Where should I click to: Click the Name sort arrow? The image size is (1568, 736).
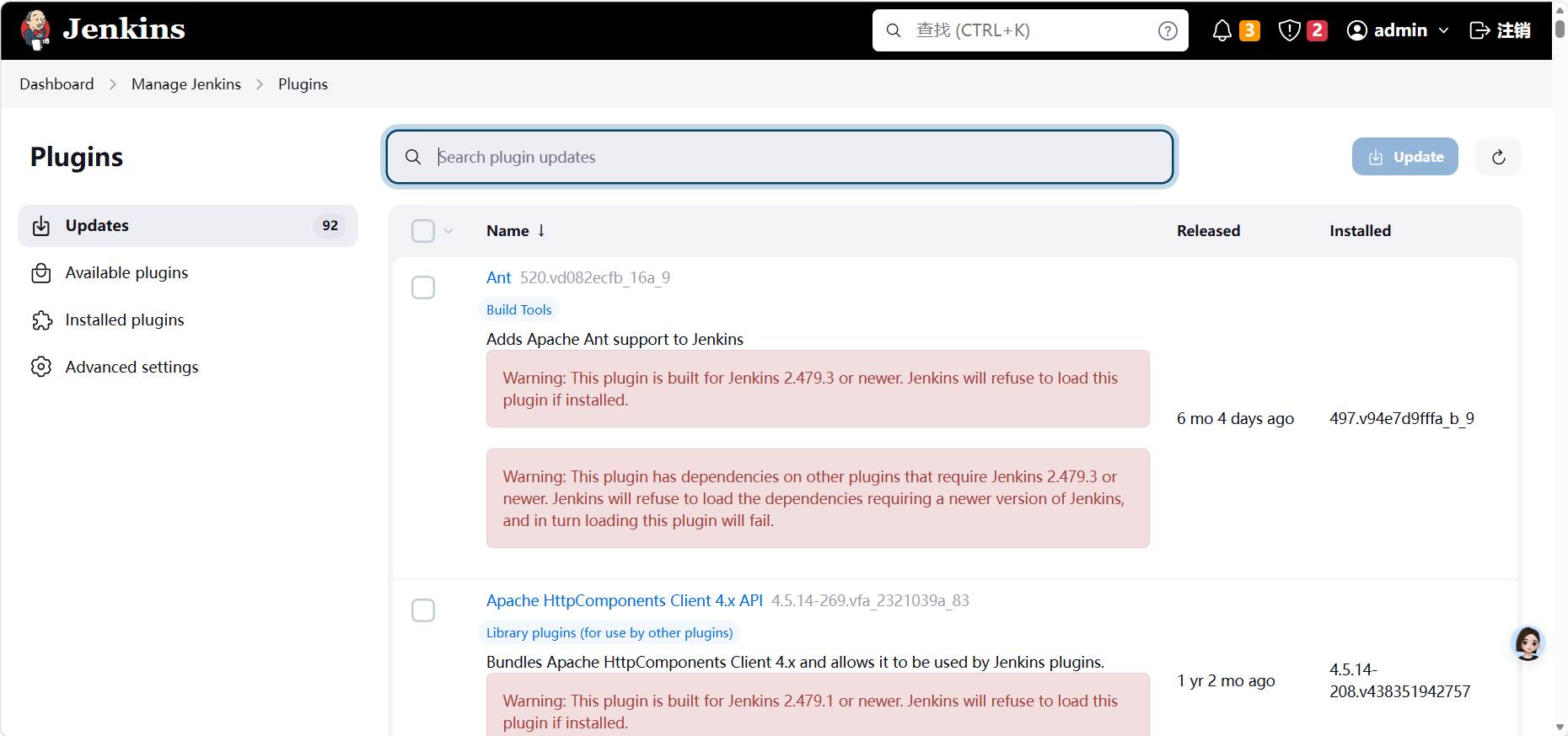pyautogui.click(x=541, y=230)
